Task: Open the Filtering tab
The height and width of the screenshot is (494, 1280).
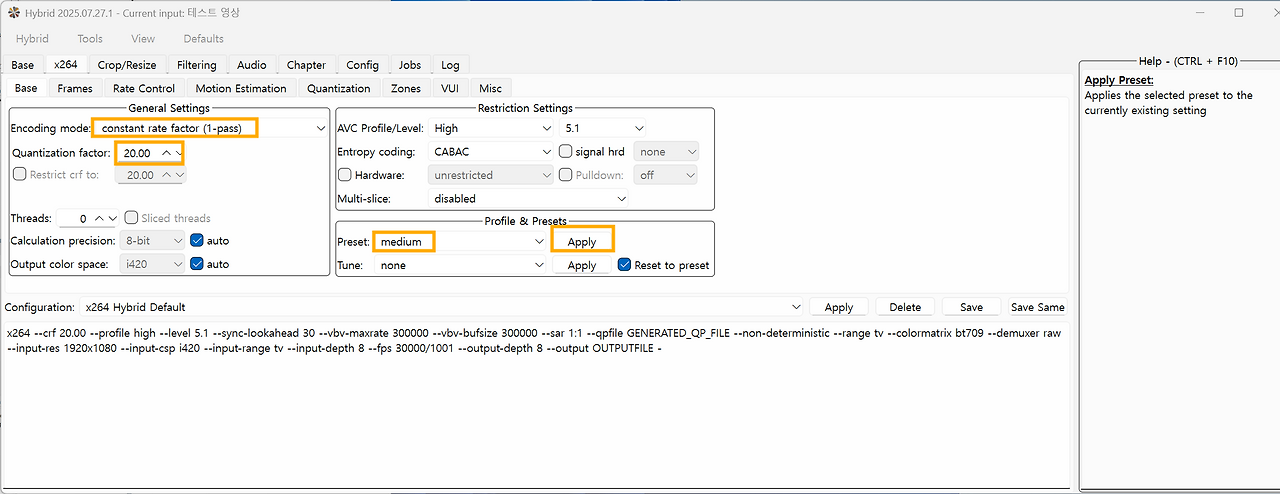Action: coord(196,65)
